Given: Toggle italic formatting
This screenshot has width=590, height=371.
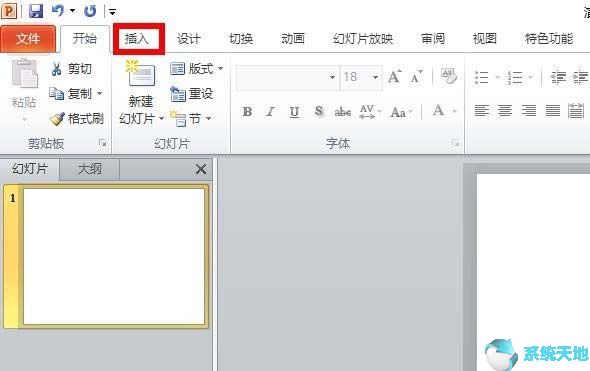Looking at the screenshot, I should coord(270,112).
